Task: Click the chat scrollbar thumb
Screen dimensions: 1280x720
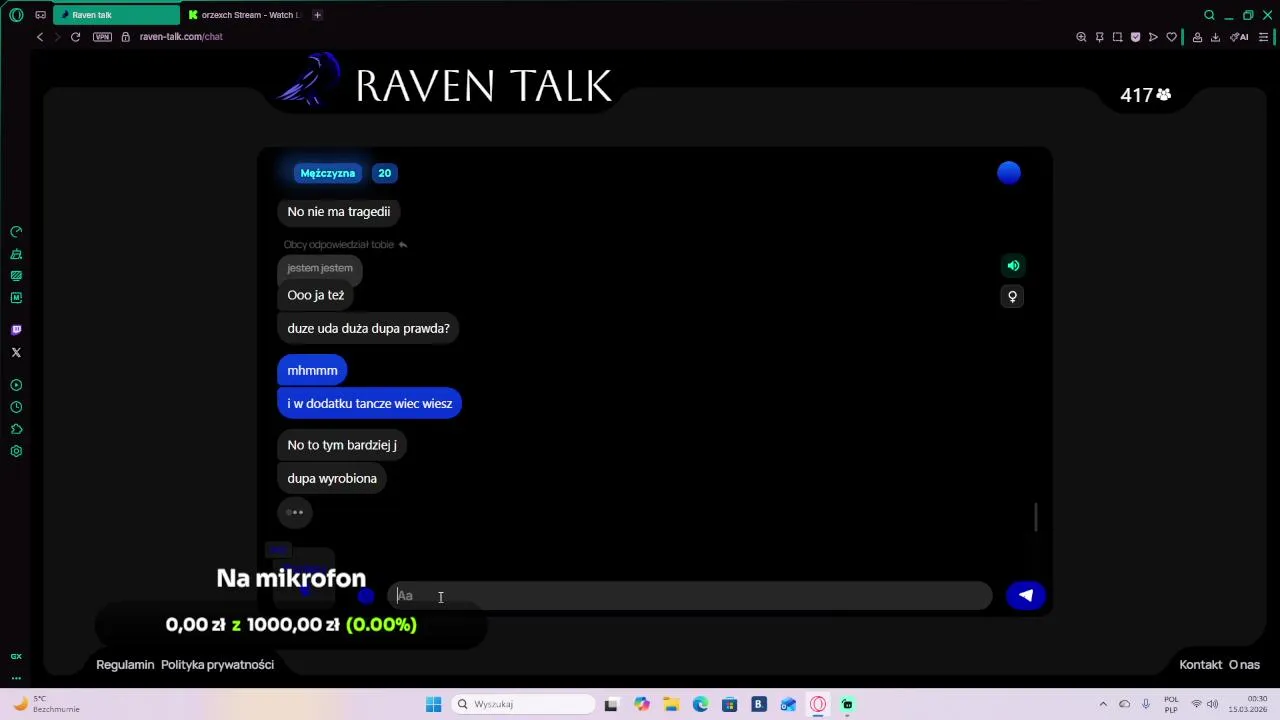Action: pyautogui.click(x=1036, y=517)
